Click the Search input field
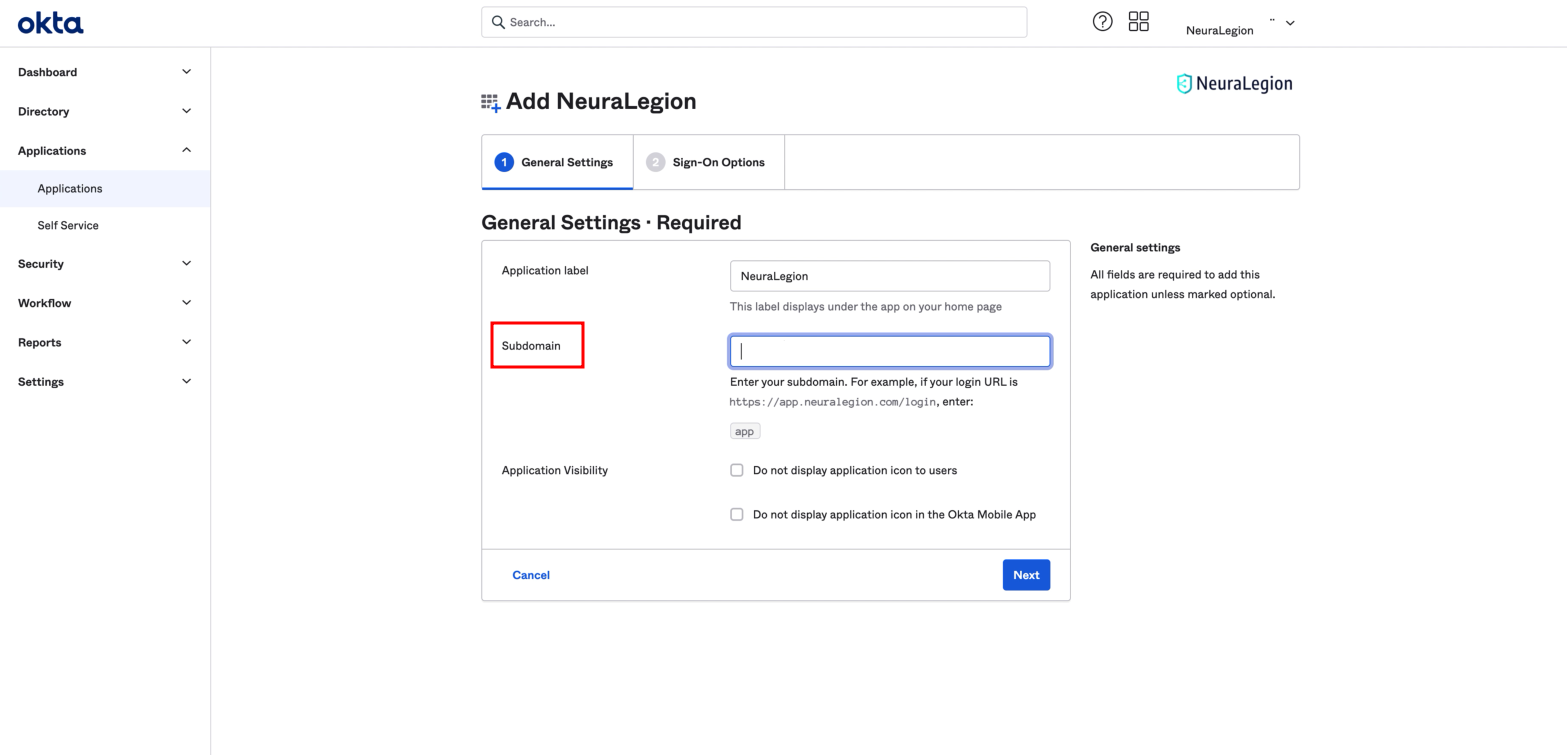This screenshot has width=1567, height=755. [x=754, y=22]
